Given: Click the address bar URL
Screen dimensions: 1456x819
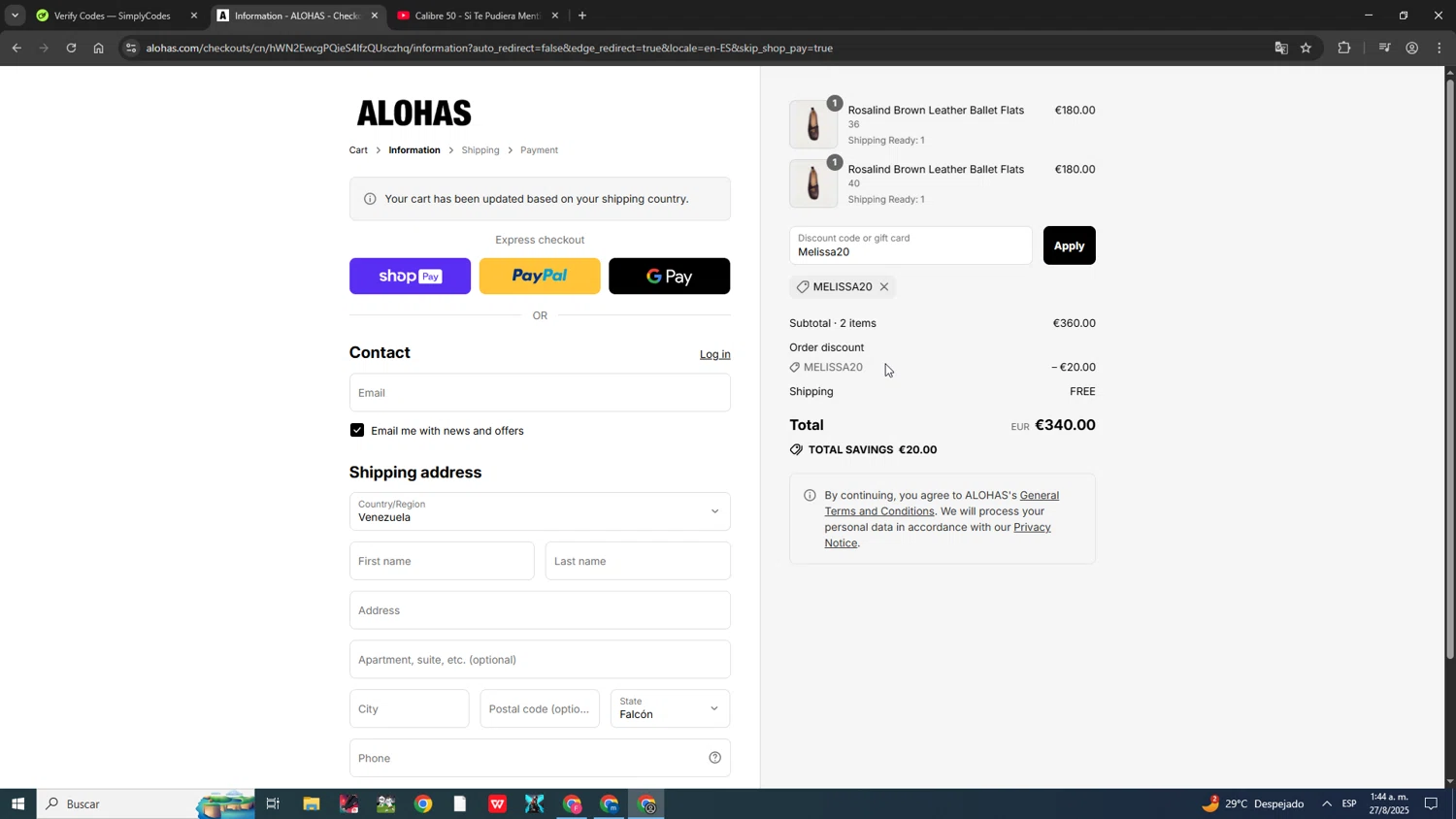Looking at the screenshot, I should (489, 48).
